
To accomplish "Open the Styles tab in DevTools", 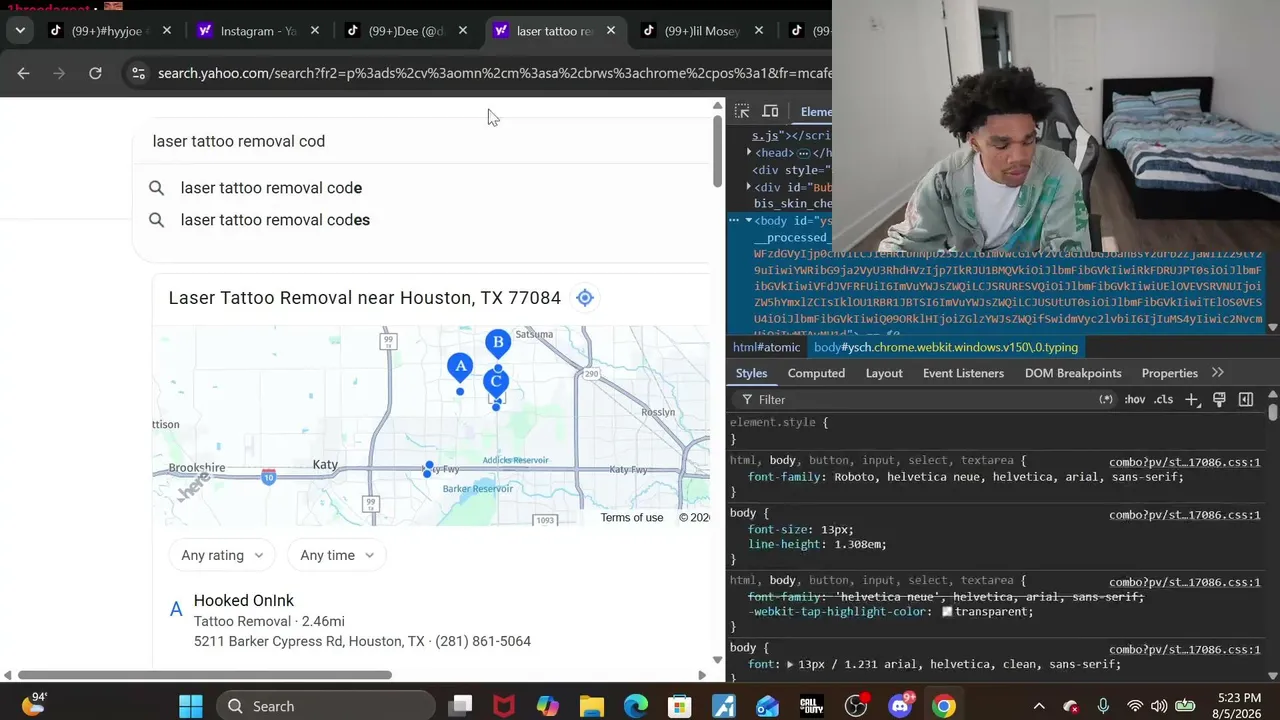I will 751,373.
